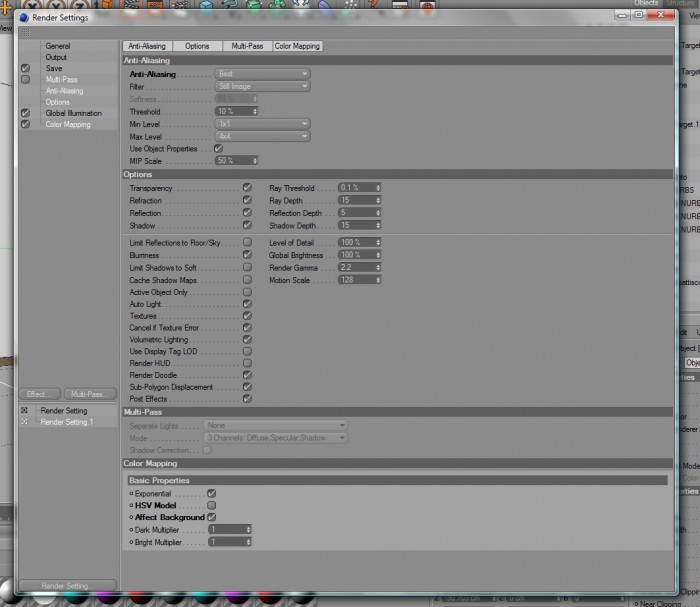Enable Active Object Only
The width and height of the screenshot is (700, 607).
(247, 292)
